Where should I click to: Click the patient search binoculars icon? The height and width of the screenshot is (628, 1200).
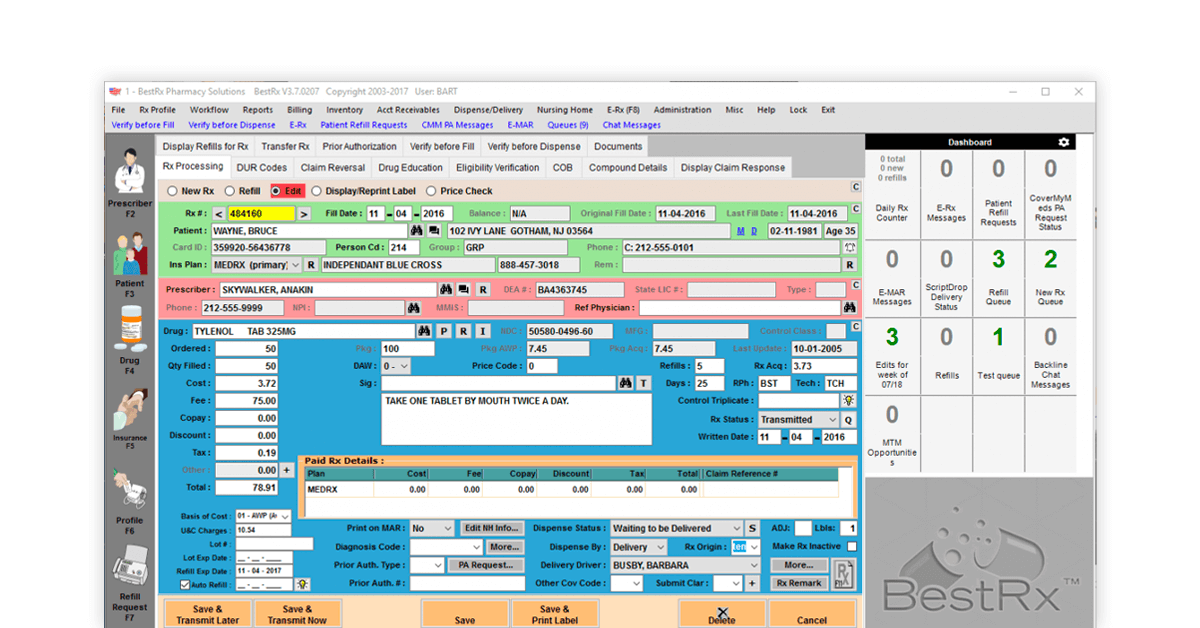pos(417,231)
